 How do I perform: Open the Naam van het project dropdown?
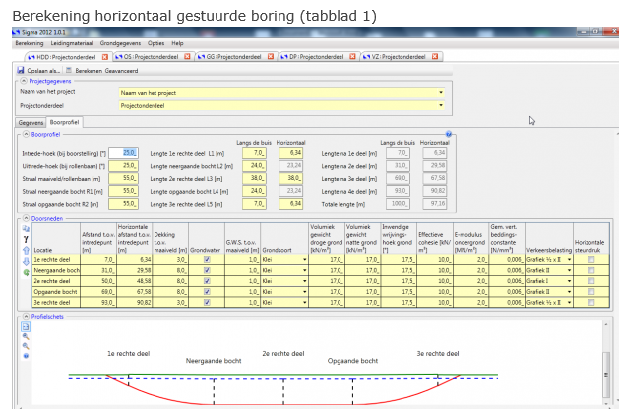click(441, 92)
